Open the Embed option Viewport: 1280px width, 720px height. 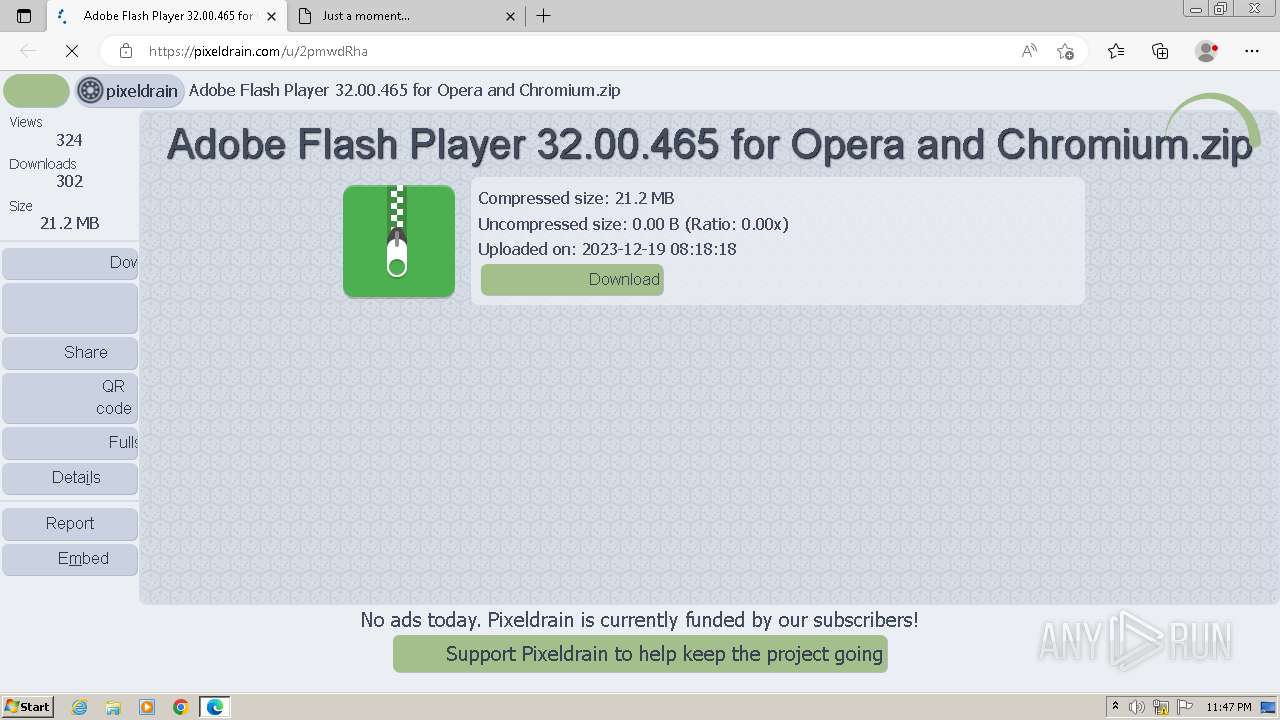[70, 558]
